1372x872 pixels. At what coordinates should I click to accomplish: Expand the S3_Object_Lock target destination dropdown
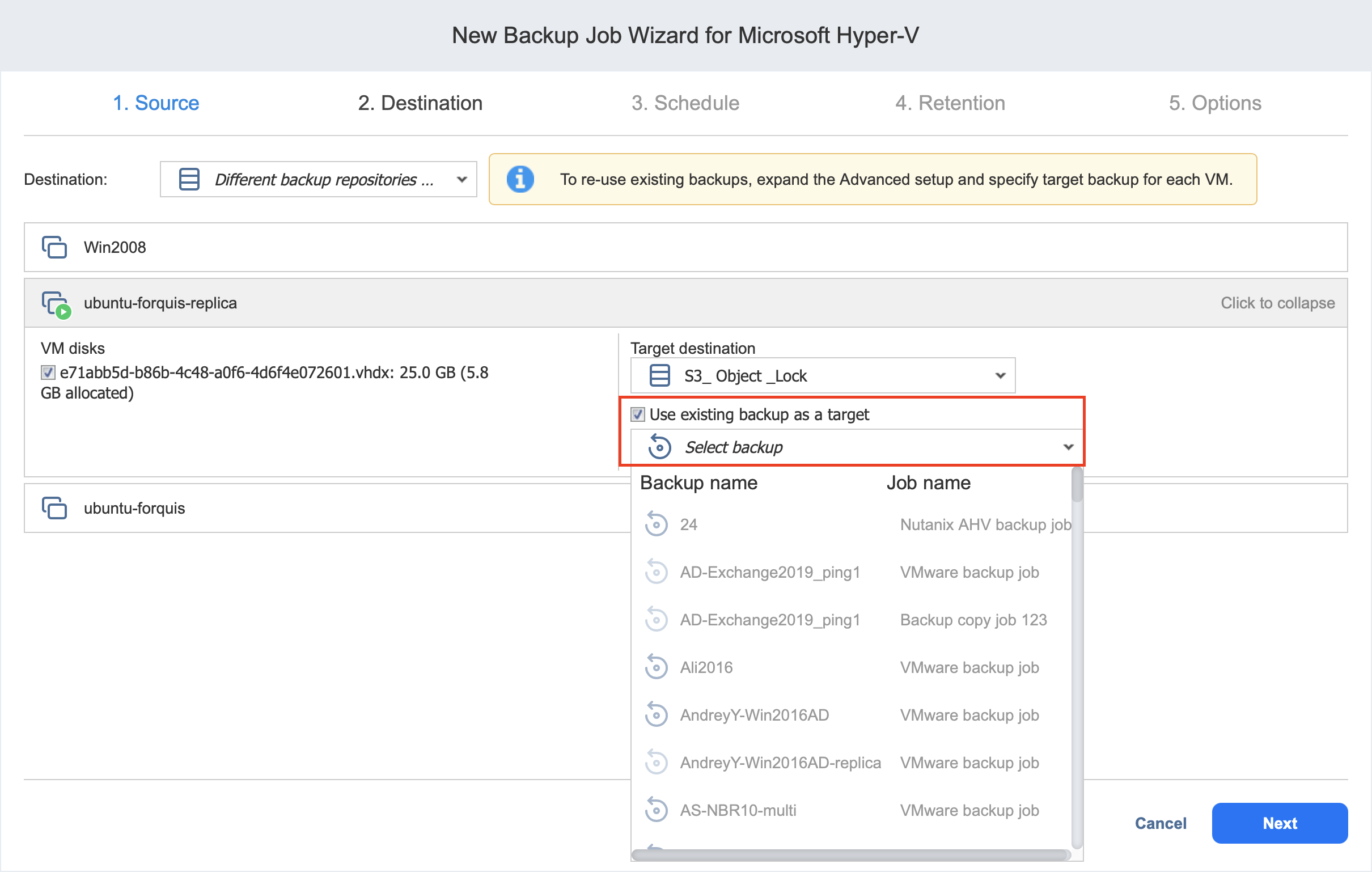1000,375
